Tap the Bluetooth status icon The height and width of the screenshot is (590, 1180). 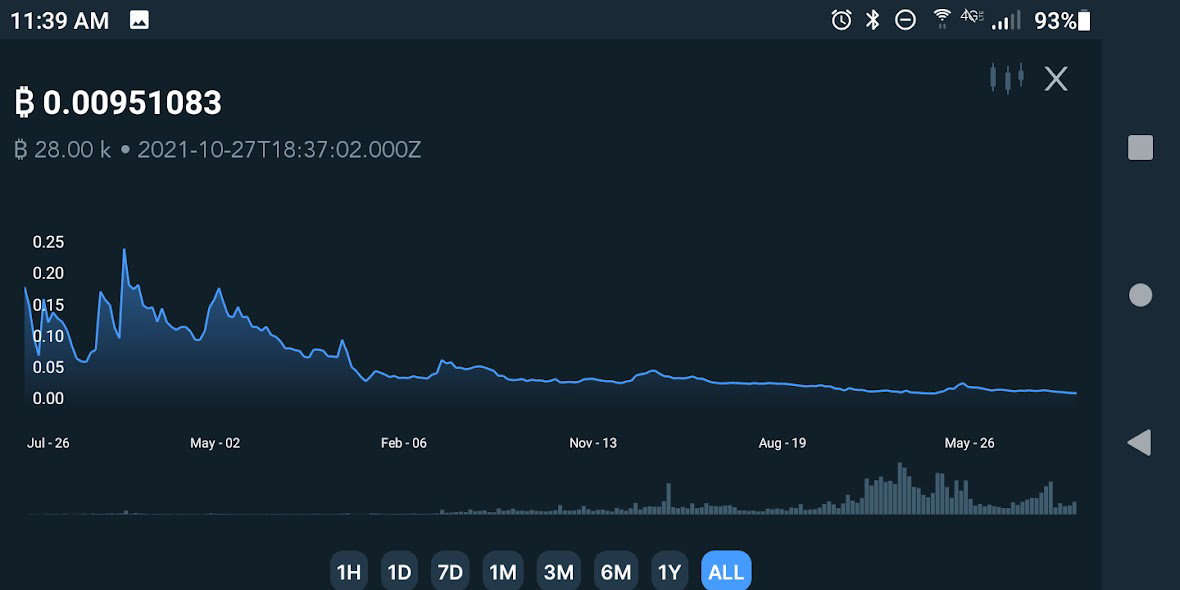coord(872,20)
